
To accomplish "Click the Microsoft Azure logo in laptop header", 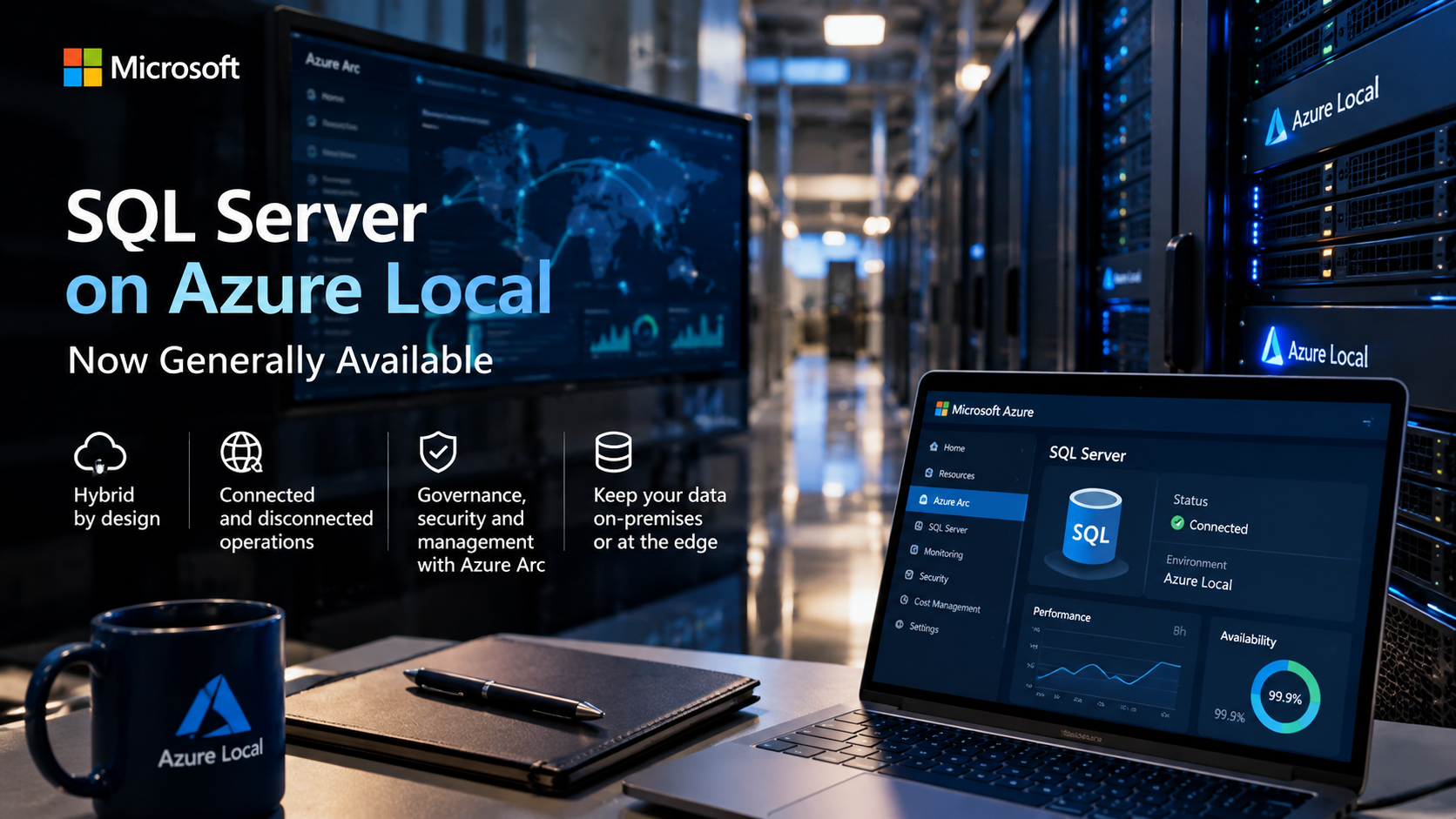I will pyautogui.click(x=941, y=408).
